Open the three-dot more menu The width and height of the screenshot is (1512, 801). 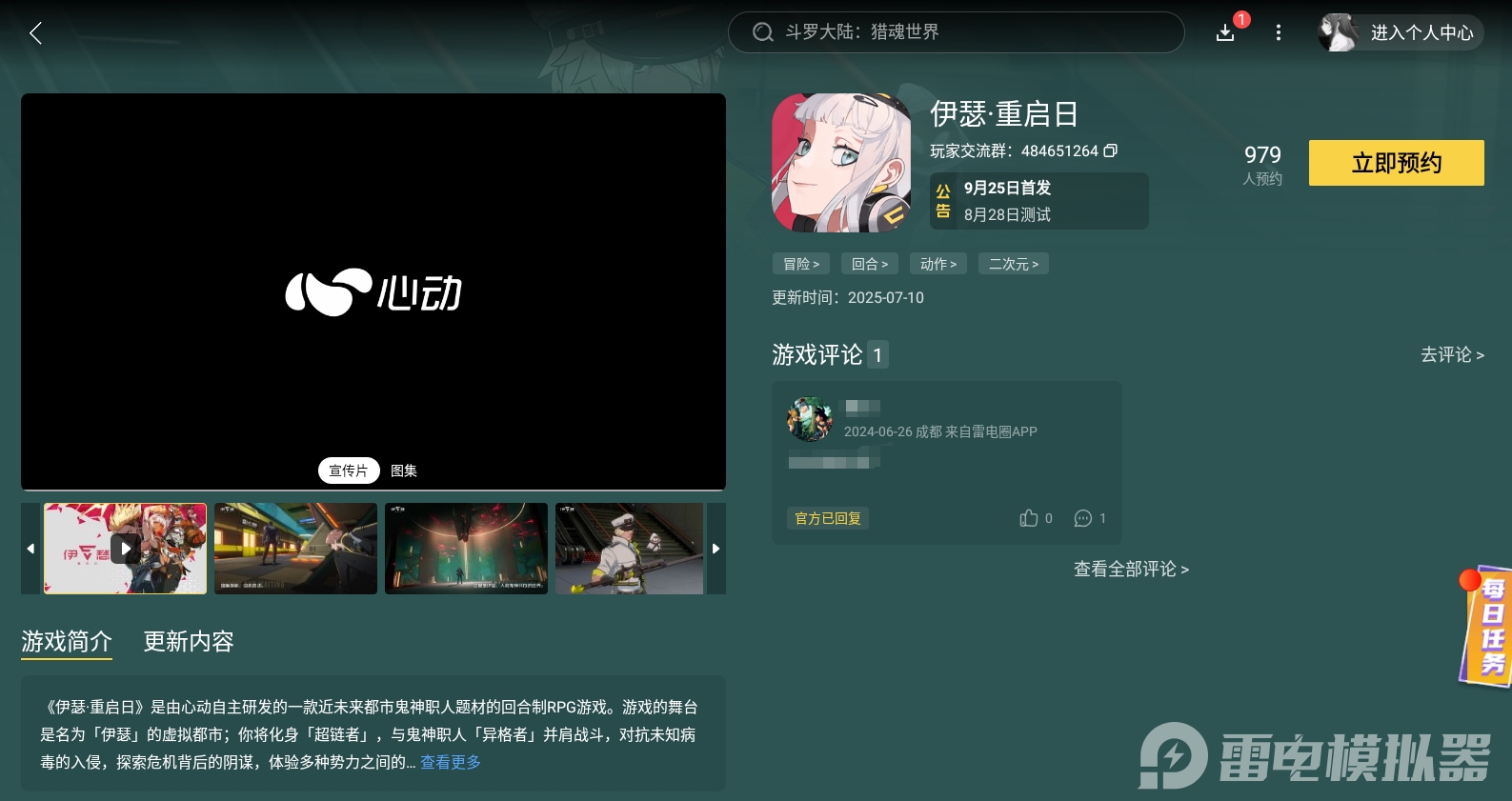(x=1278, y=32)
